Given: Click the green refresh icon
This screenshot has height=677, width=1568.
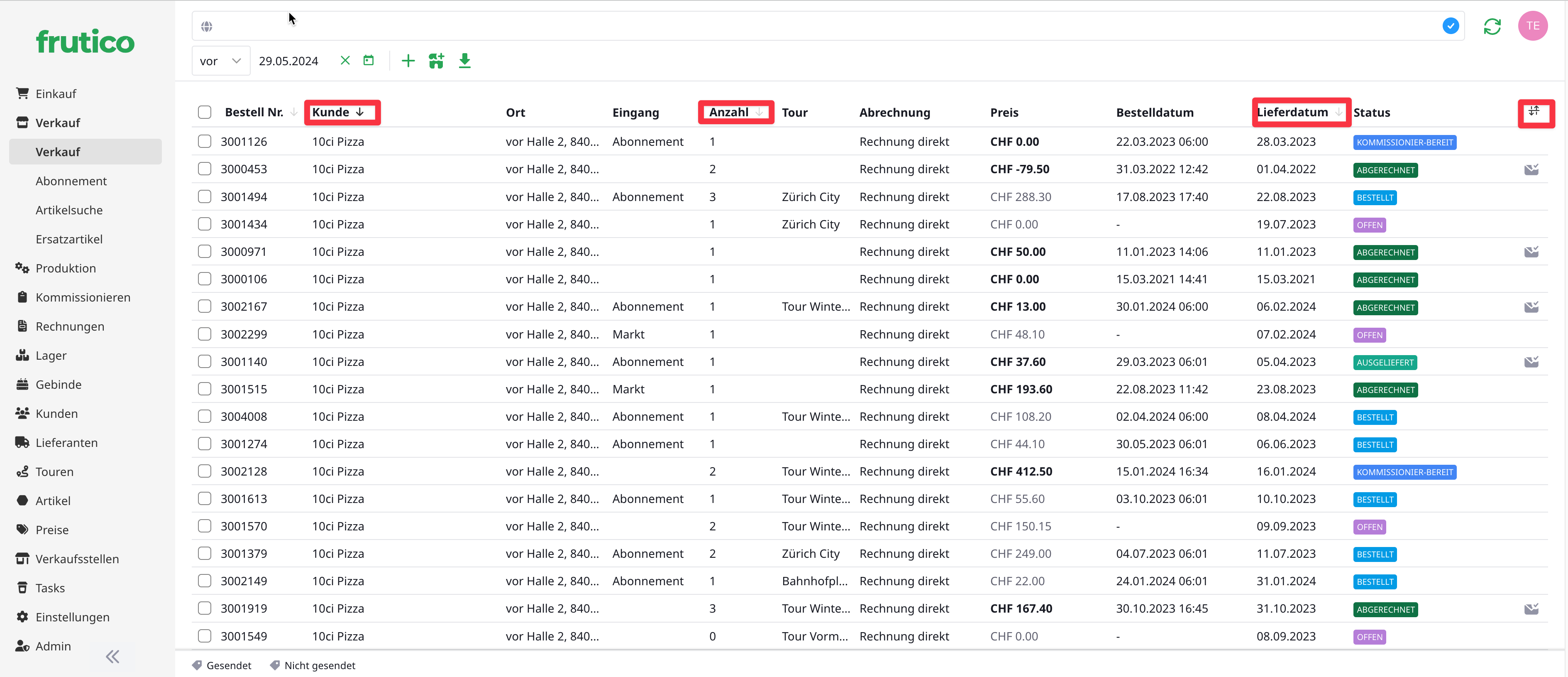Looking at the screenshot, I should tap(1492, 26).
